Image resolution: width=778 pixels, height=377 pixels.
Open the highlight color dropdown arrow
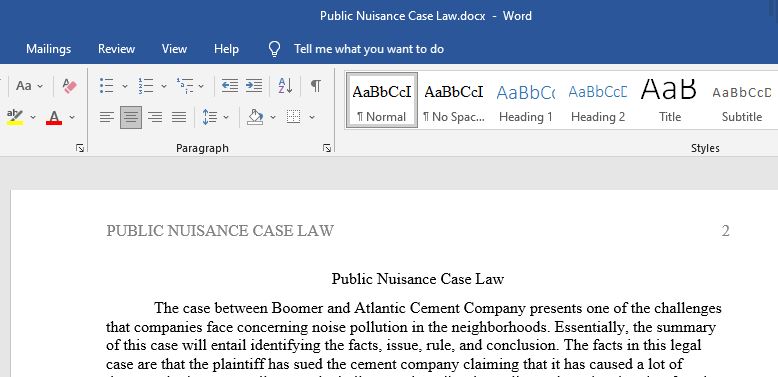(x=33, y=118)
